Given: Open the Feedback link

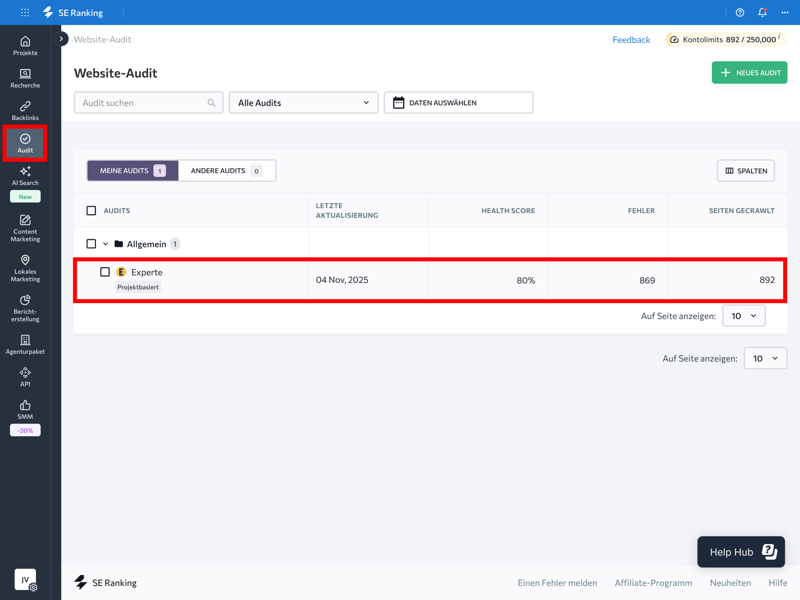Looking at the screenshot, I should click(631, 40).
